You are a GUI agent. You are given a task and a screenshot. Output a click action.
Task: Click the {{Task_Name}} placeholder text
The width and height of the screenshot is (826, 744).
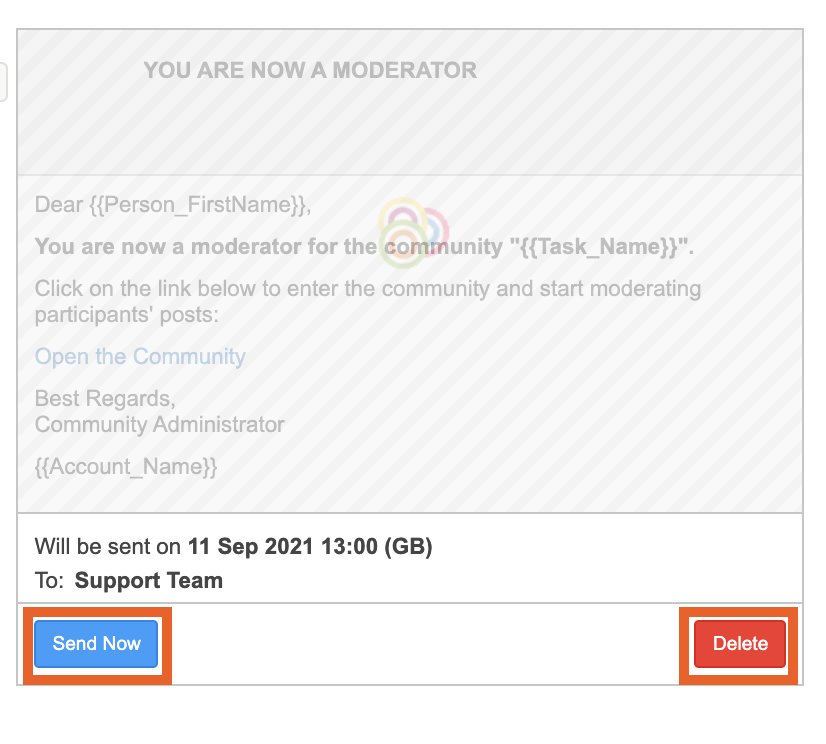click(602, 247)
